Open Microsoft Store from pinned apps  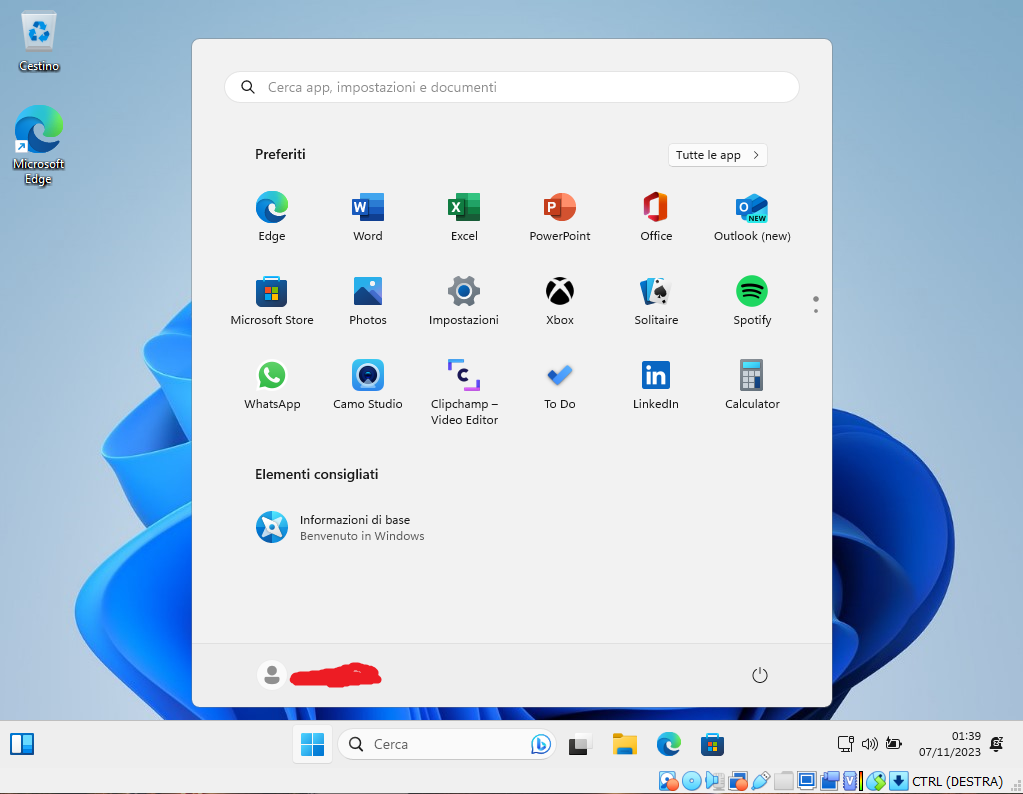[x=271, y=301]
